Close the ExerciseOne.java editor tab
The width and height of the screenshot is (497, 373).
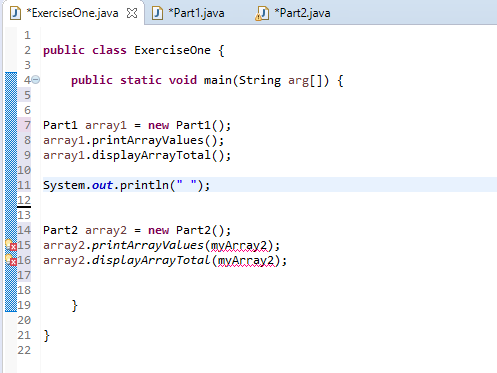point(132,13)
